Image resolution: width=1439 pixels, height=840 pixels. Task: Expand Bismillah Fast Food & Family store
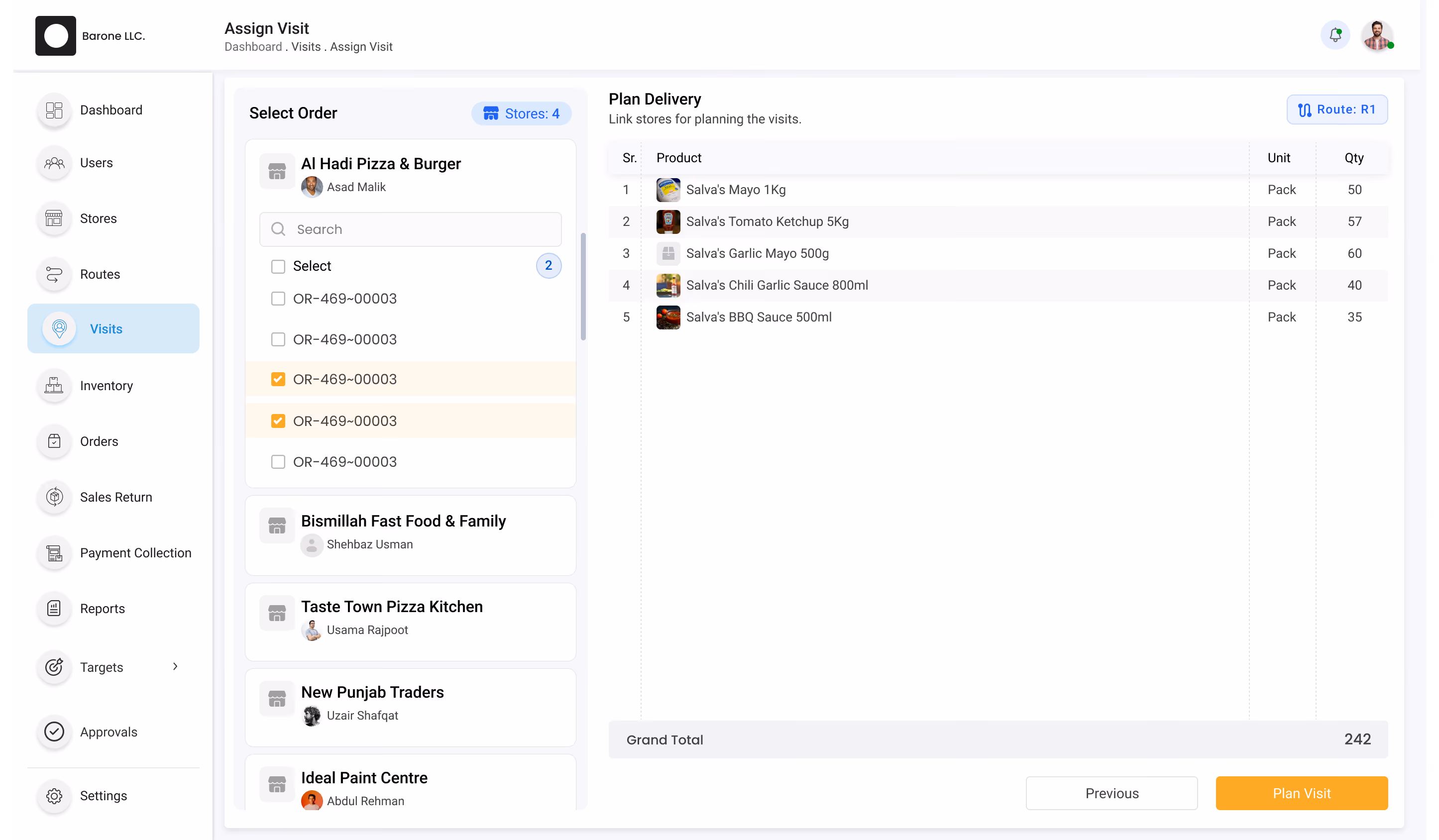411,535
